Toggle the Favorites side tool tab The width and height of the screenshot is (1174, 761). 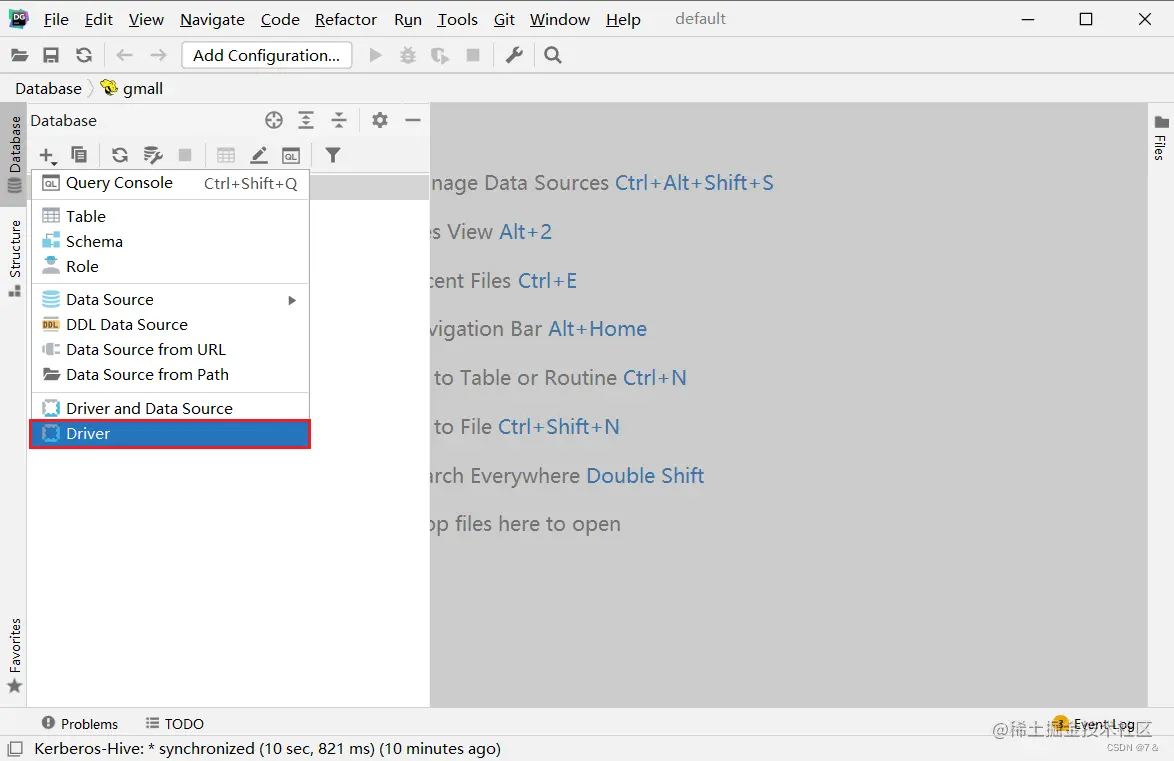coord(14,655)
